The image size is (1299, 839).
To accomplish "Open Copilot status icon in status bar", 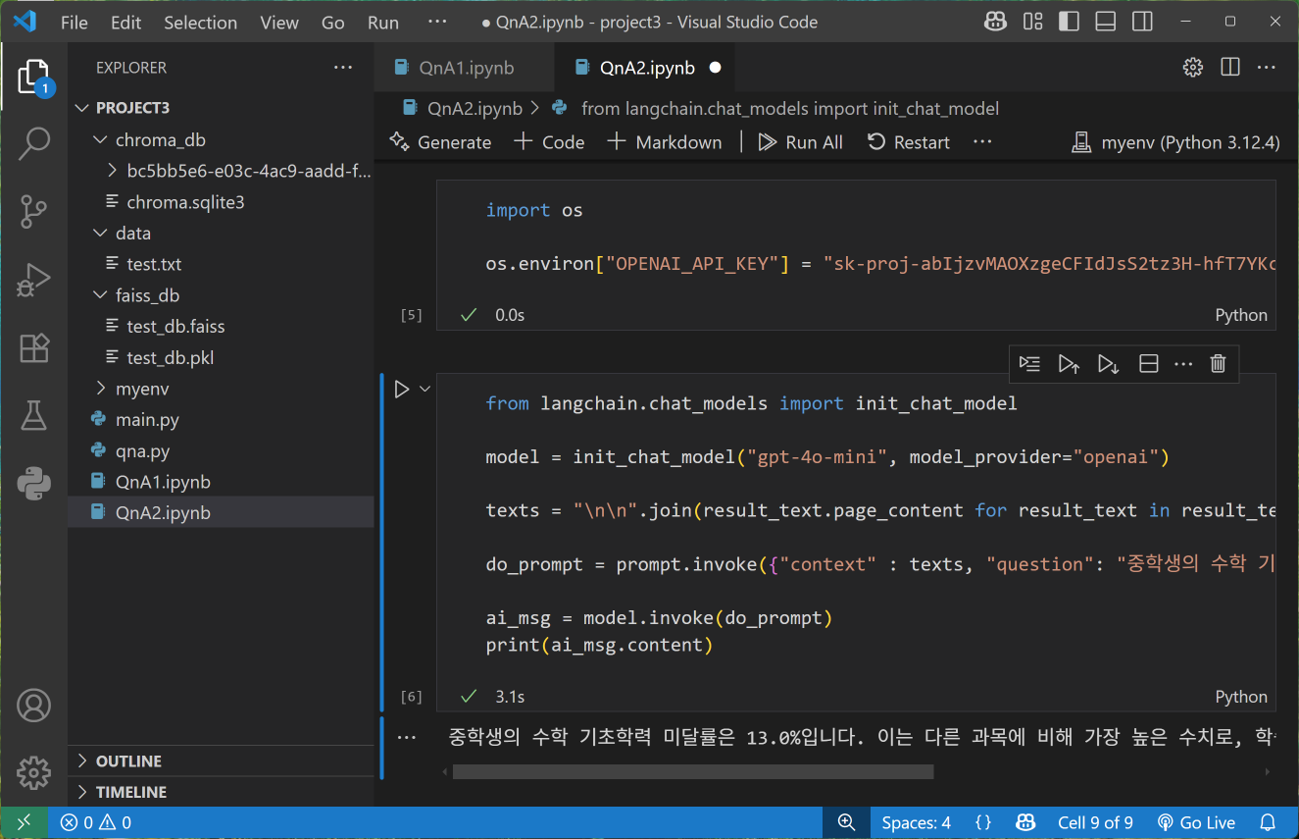I will tap(1026, 822).
